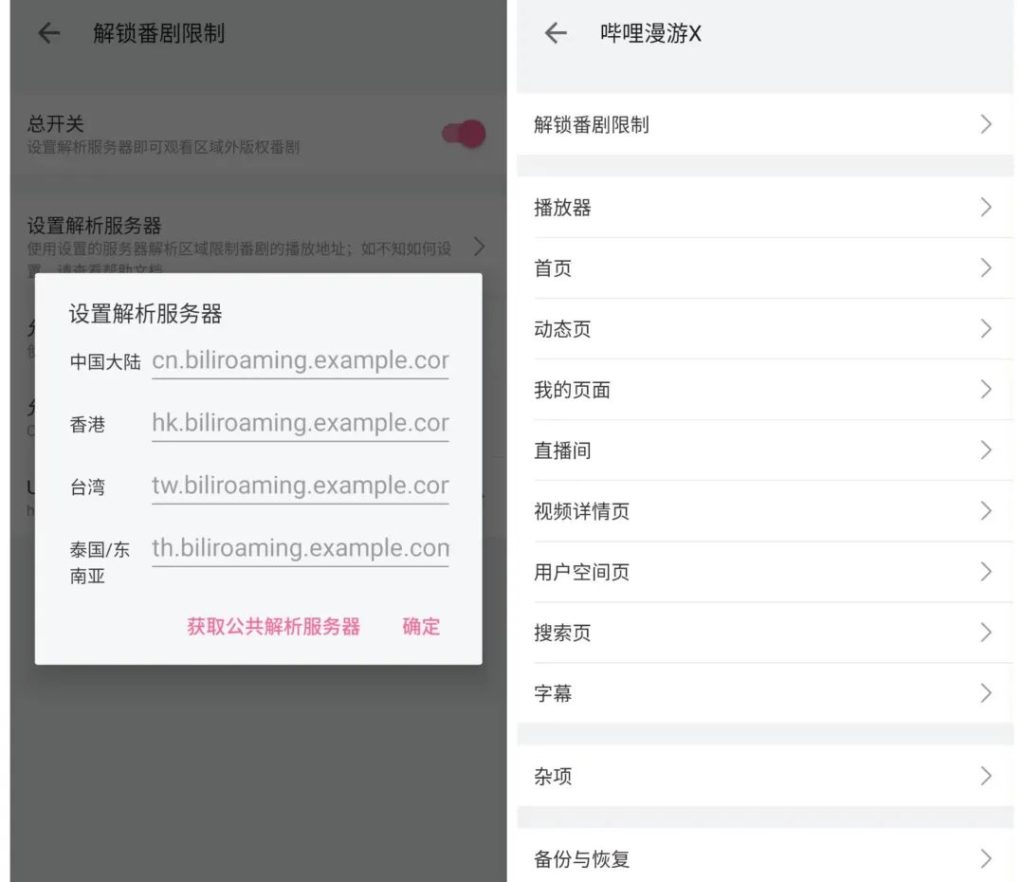Viewport: 1024px width, 882px height.
Task: Expand chevron next to 动态页
Action: tap(986, 329)
